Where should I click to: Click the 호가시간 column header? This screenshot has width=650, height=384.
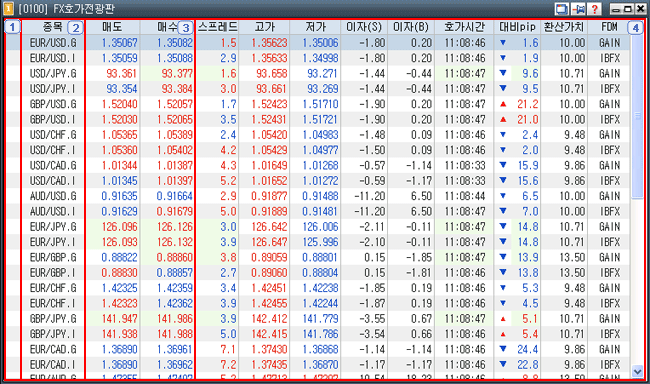464,27
